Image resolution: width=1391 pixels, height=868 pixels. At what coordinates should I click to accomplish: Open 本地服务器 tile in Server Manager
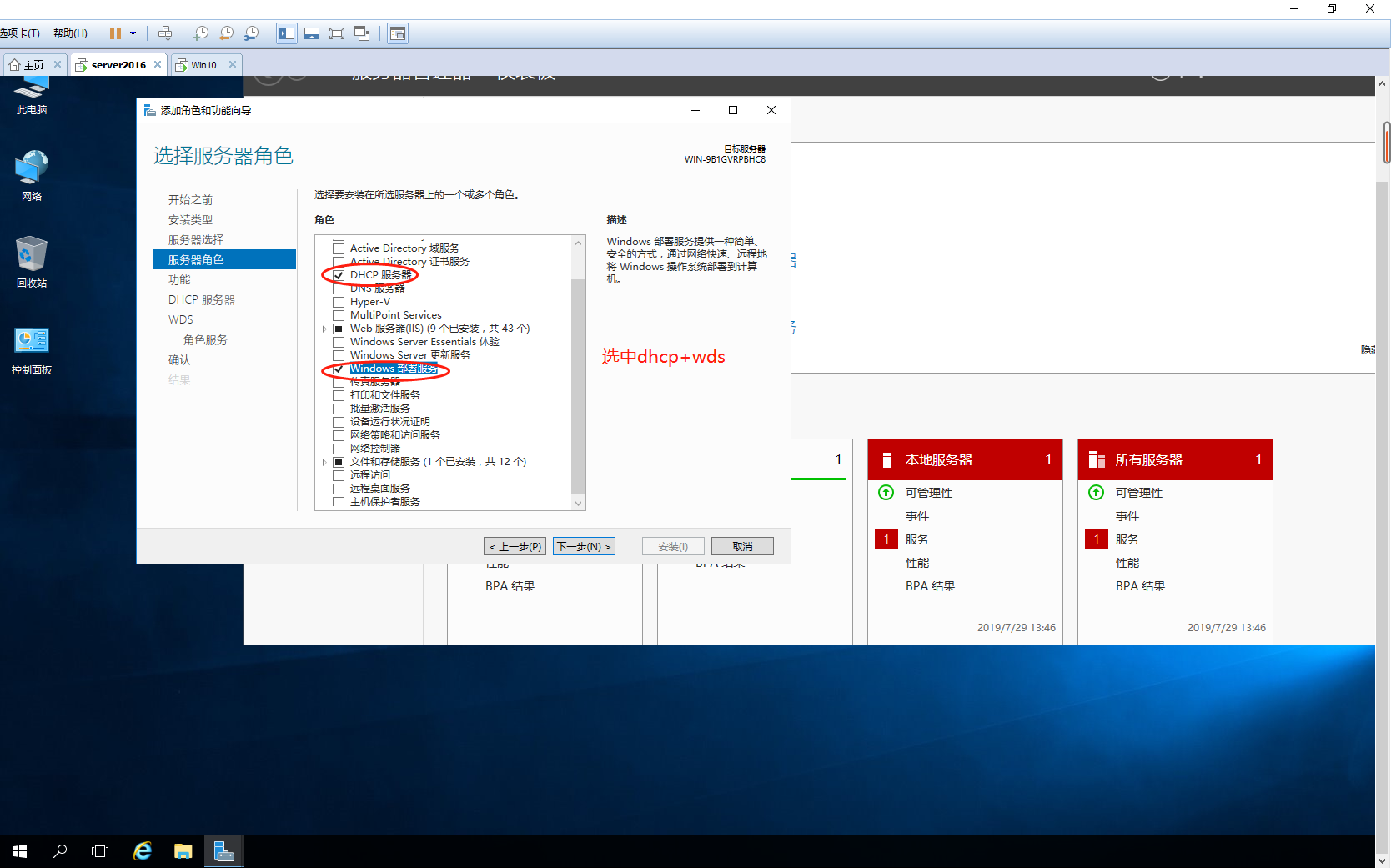tap(965, 460)
